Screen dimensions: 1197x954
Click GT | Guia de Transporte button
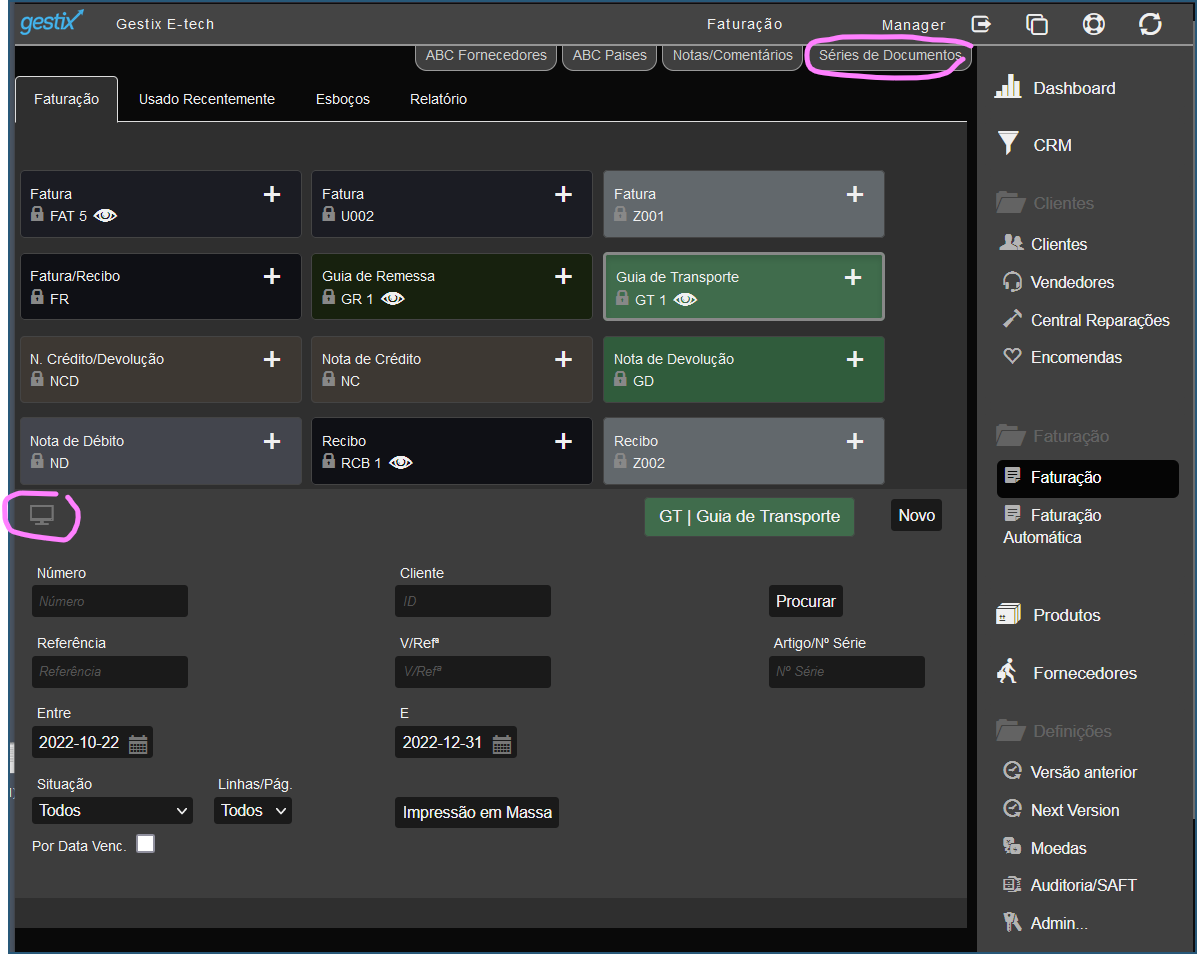tap(749, 517)
